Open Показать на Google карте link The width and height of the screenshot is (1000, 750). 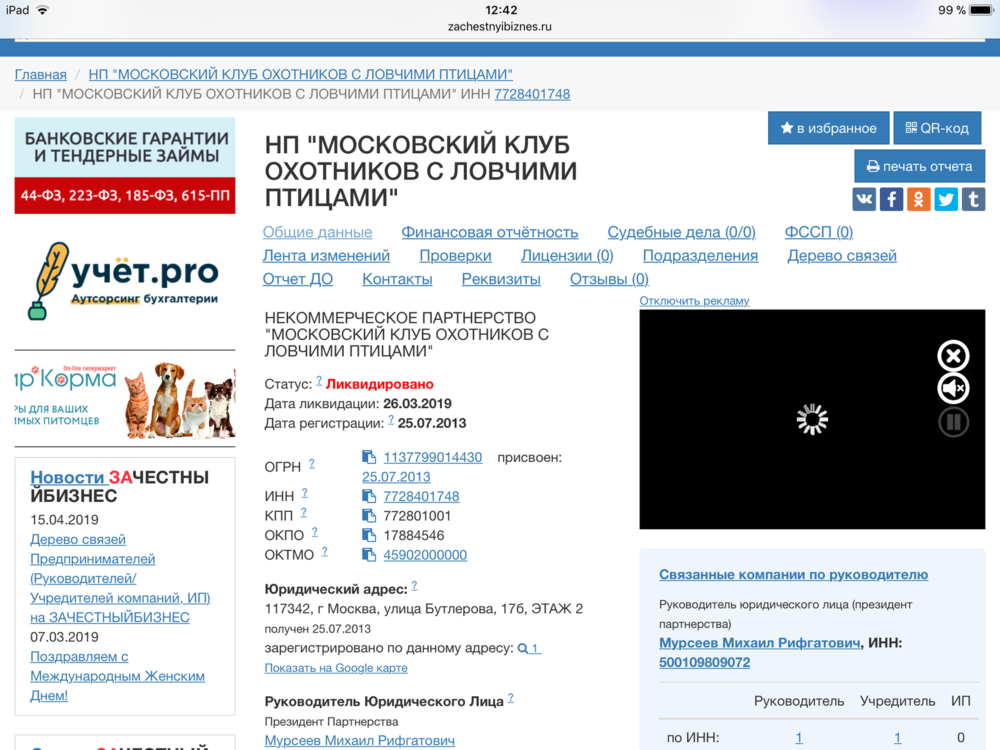(336, 668)
